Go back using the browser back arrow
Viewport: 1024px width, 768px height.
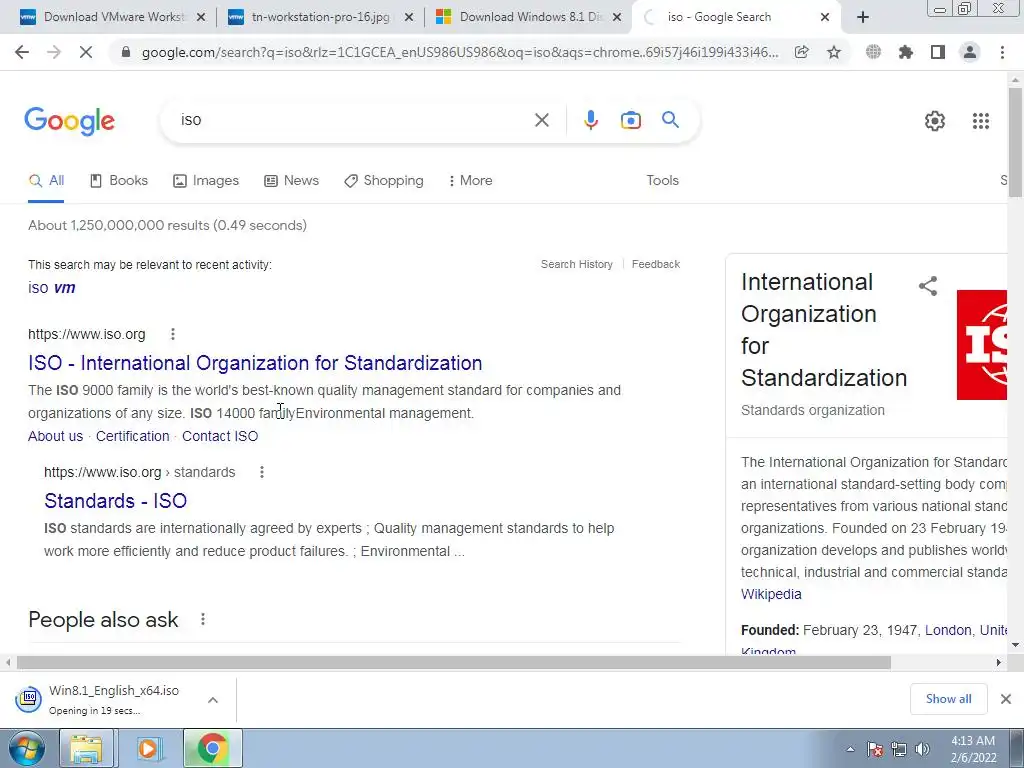(22, 52)
